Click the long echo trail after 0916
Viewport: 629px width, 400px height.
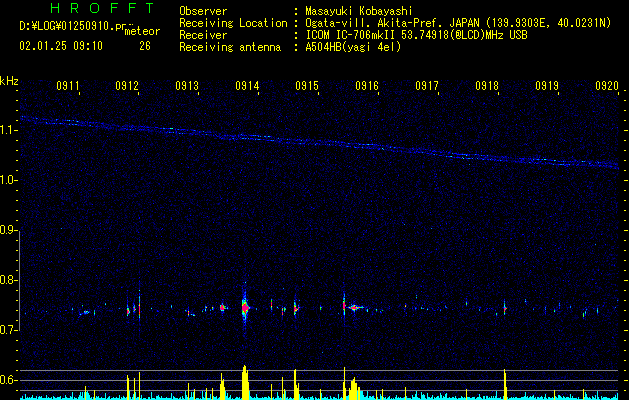point(355,308)
